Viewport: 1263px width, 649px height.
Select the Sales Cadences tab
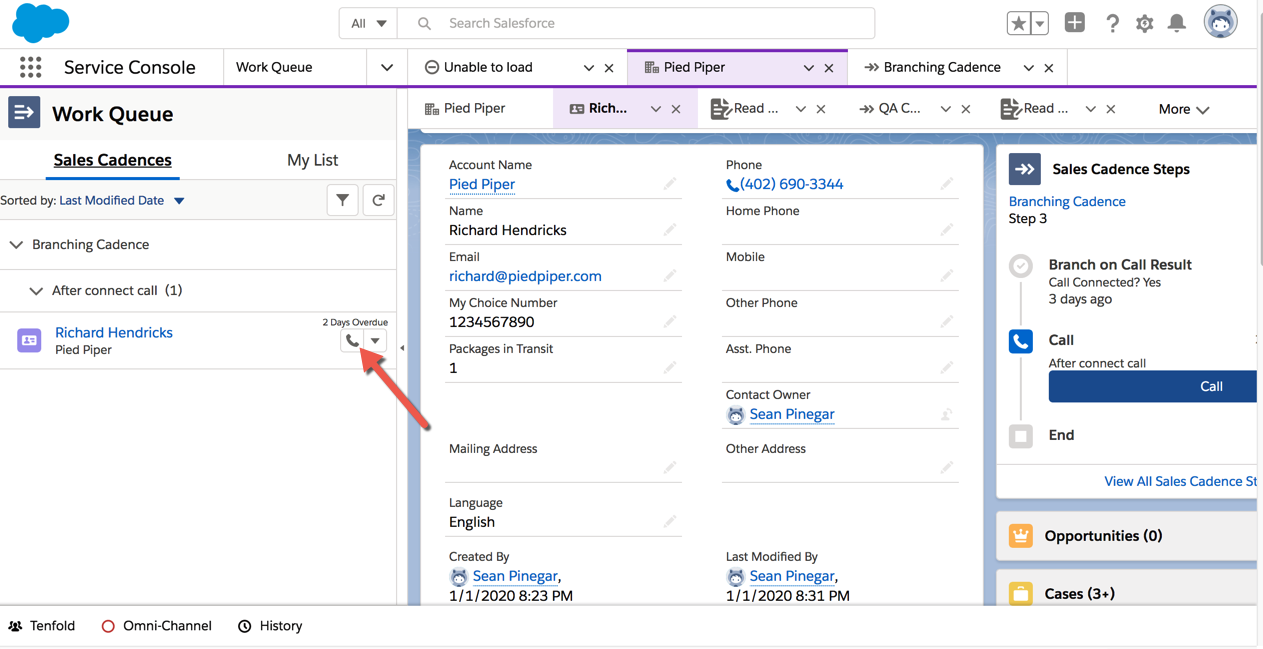[x=112, y=159]
